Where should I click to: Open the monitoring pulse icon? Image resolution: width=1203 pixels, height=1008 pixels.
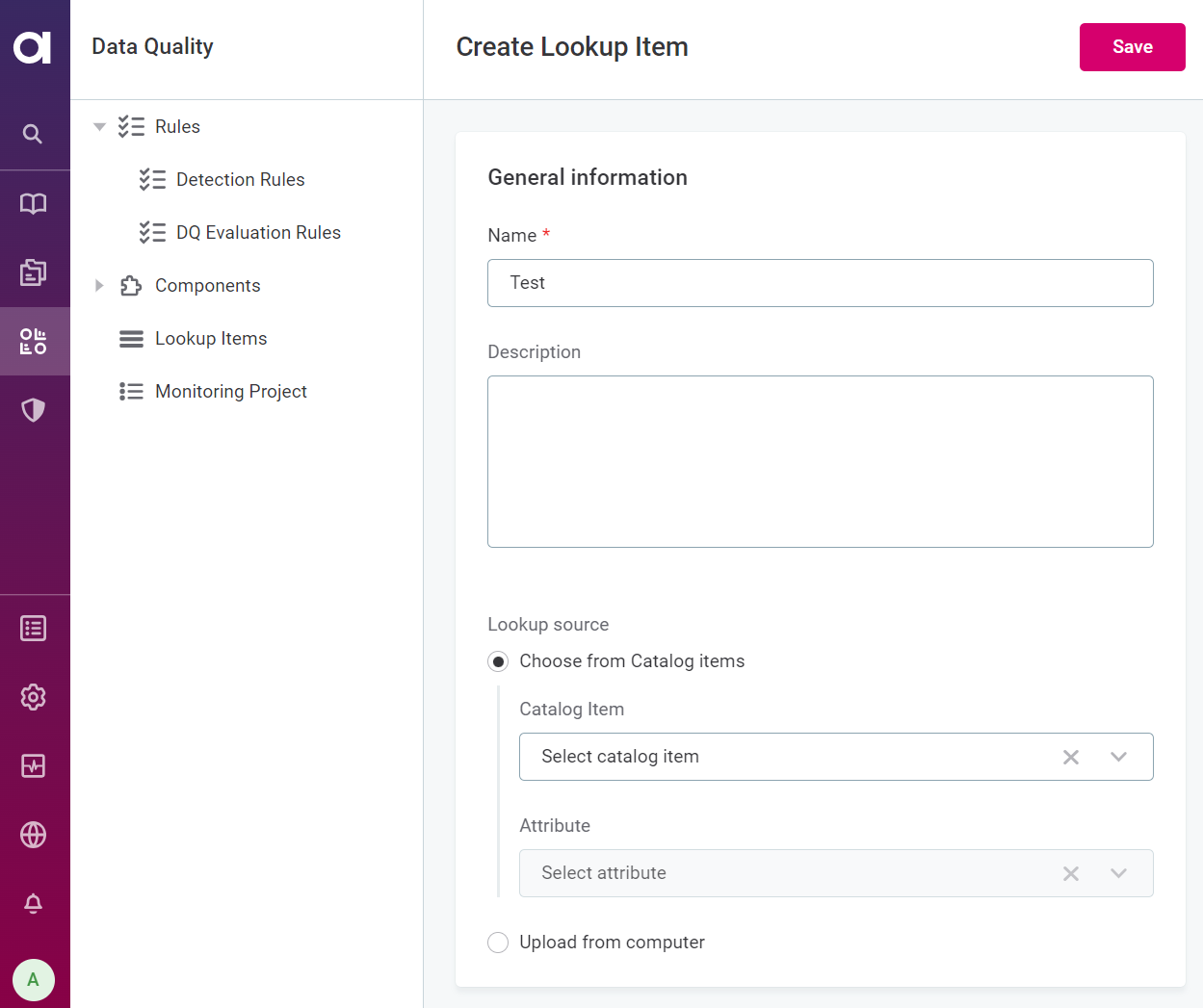(33, 766)
